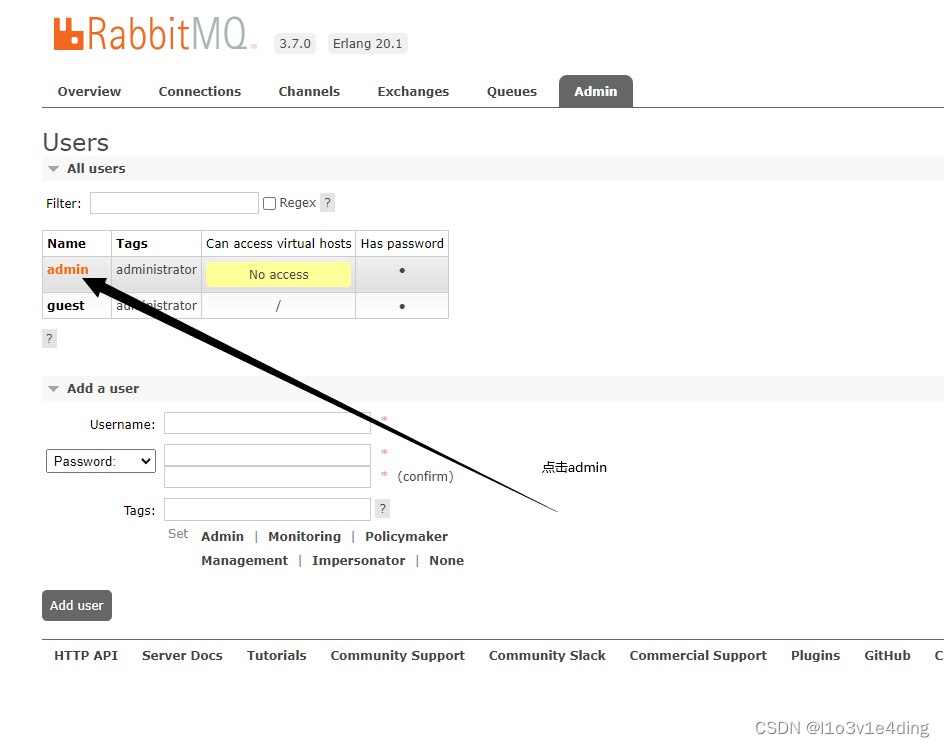Click the RabbitMQ logo
This screenshot has height=747, width=944.
point(155,34)
